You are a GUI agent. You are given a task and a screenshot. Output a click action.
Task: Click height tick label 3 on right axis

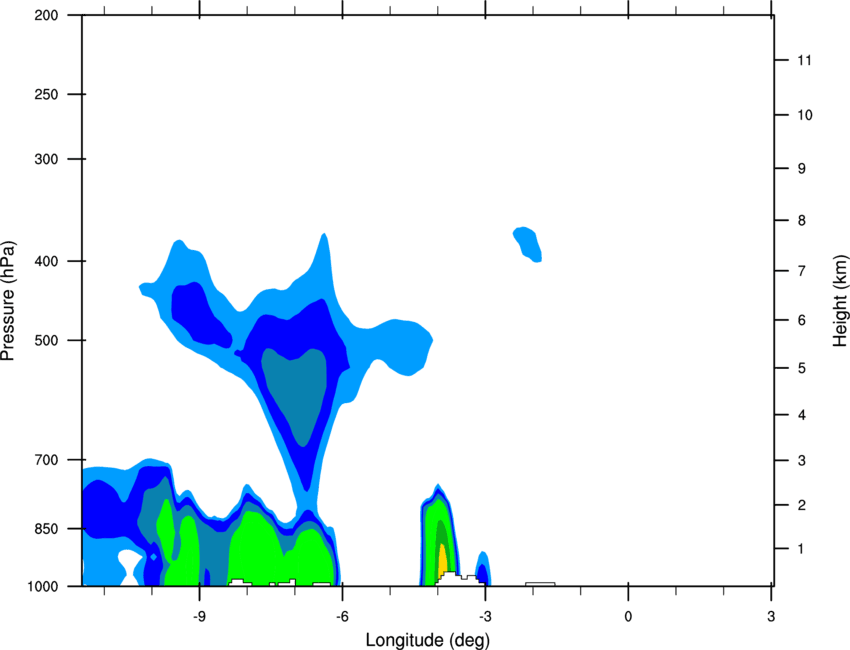[802, 461]
